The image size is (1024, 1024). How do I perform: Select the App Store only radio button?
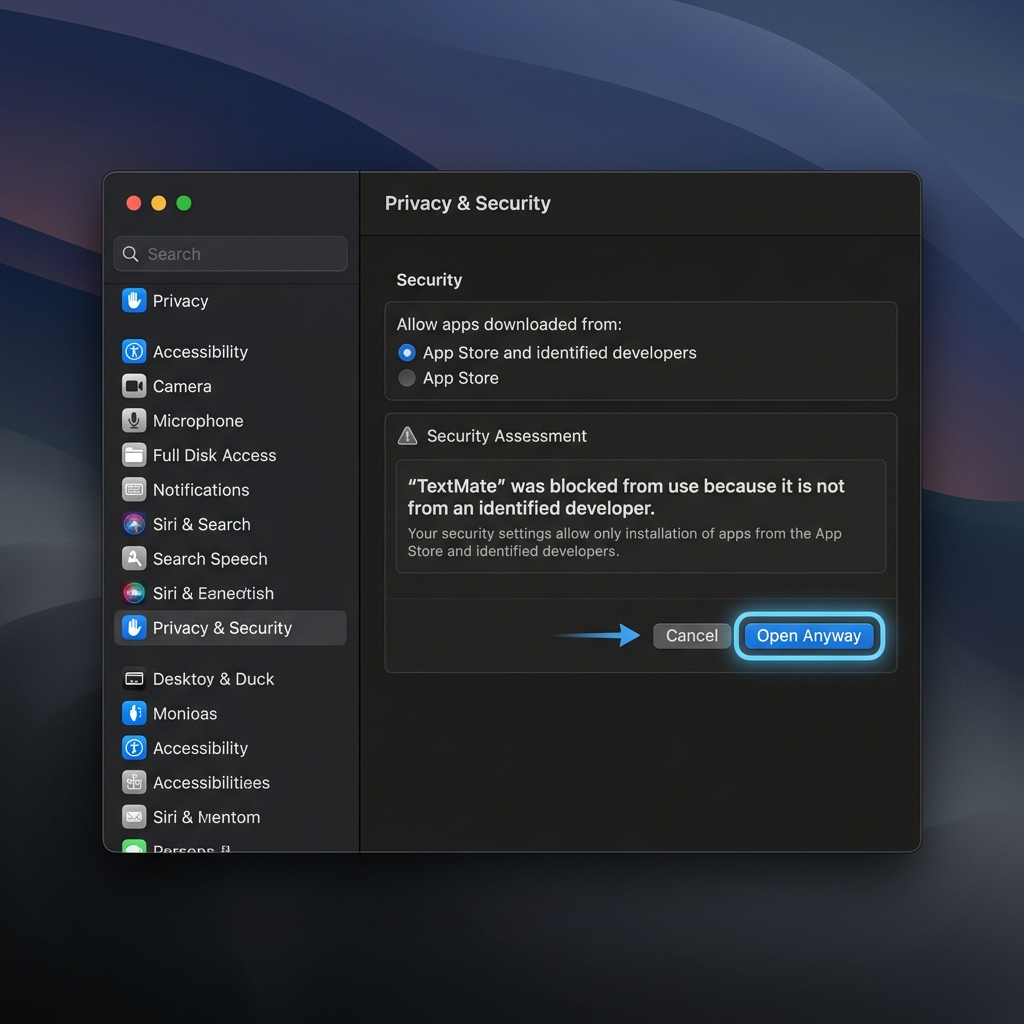coord(407,378)
